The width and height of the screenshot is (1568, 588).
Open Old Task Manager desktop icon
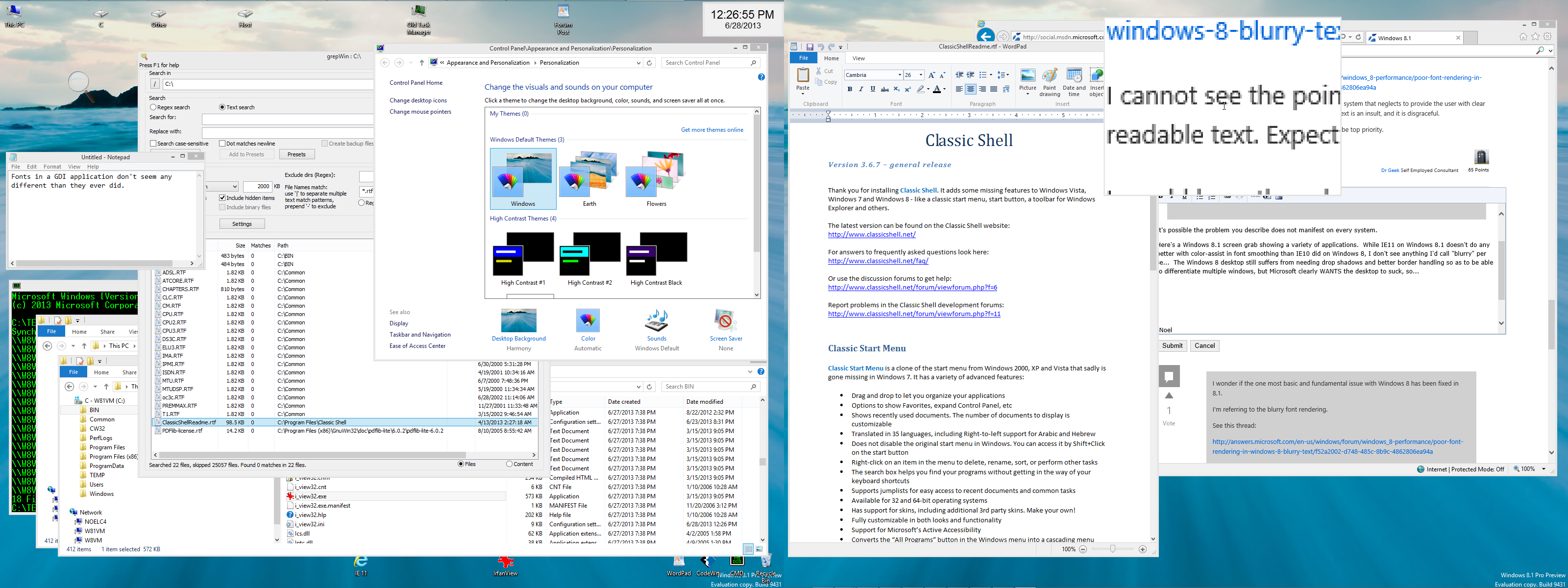[419, 20]
